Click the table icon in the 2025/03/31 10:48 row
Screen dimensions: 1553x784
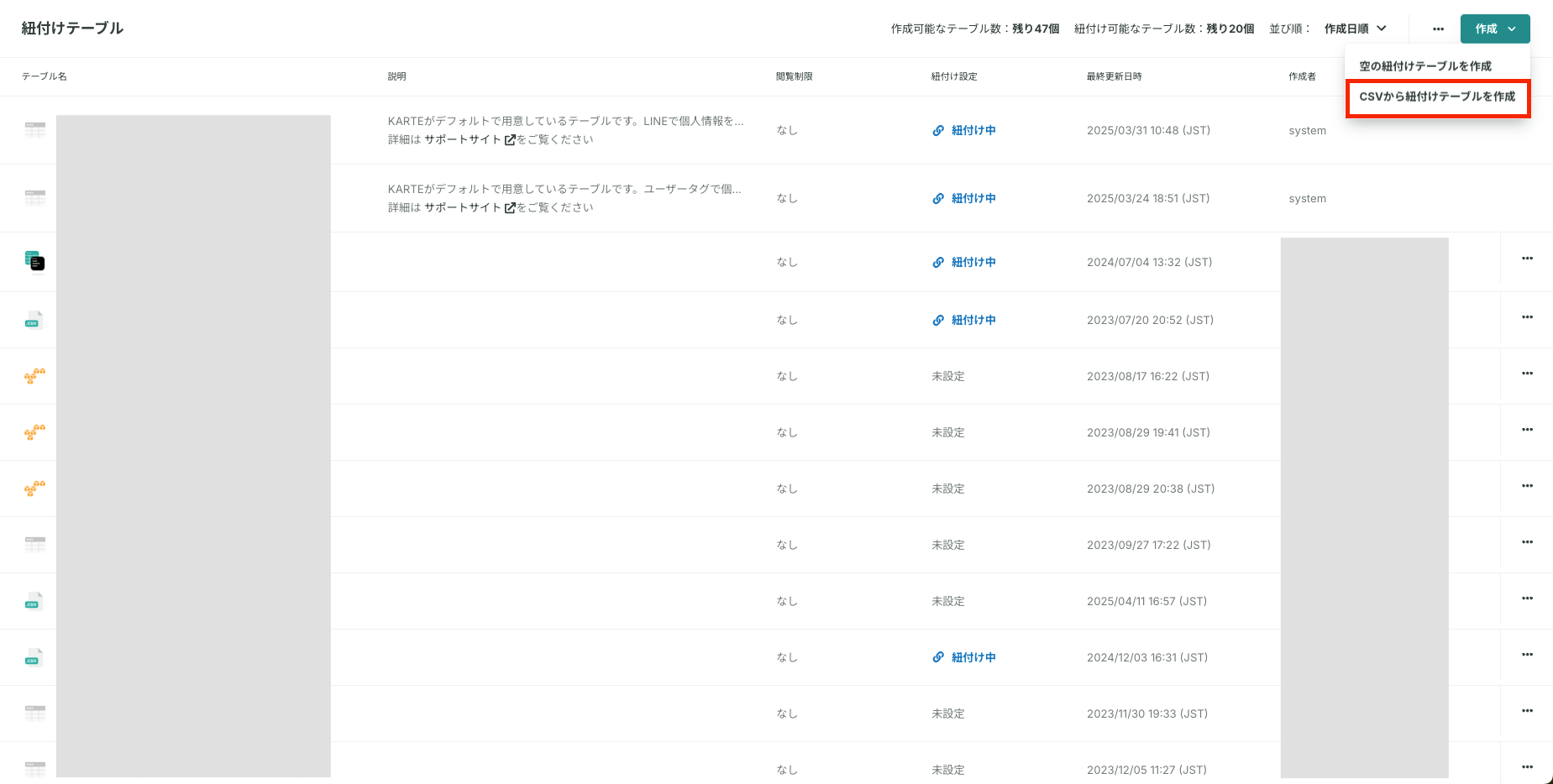click(x=34, y=130)
